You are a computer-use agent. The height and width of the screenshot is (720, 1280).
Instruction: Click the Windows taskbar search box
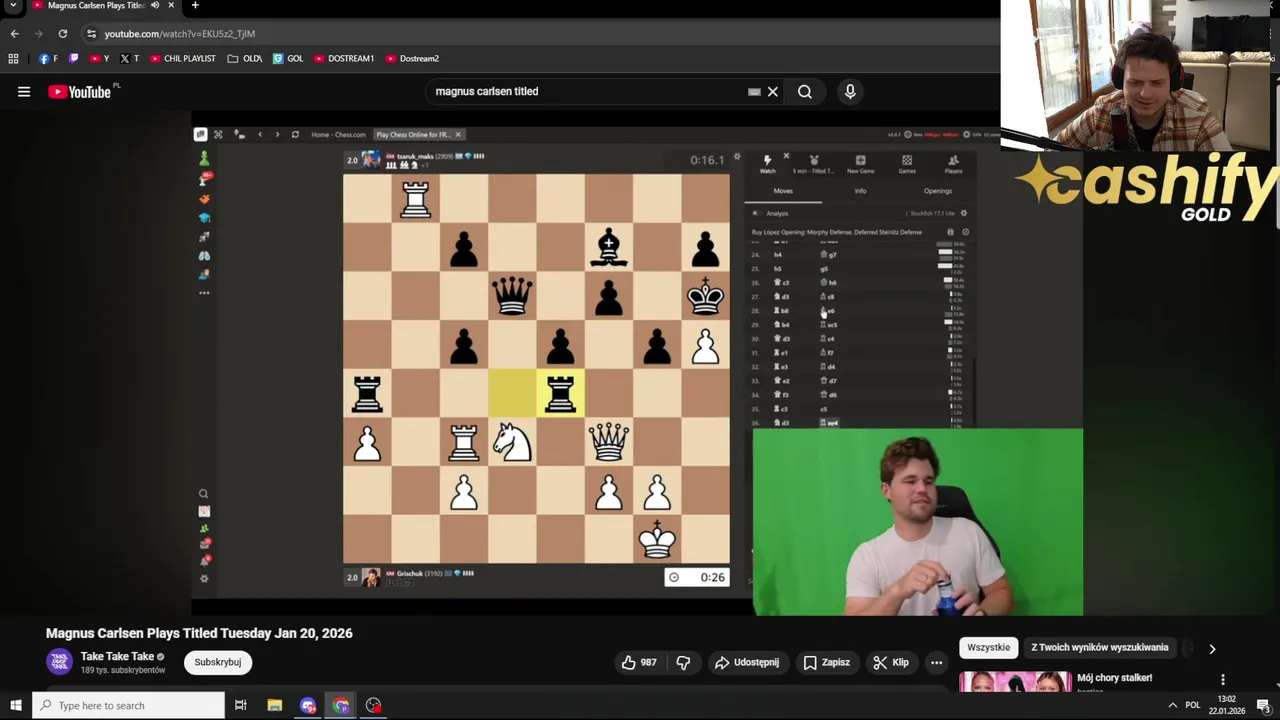pyautogui.click(x=128, y=706)
